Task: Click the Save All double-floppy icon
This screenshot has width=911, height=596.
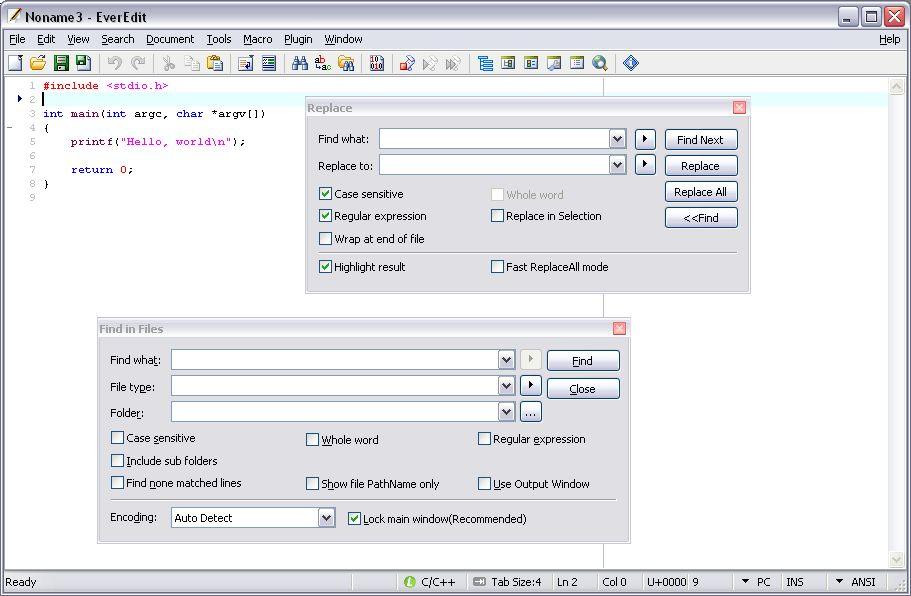Action: click(84, 63)
